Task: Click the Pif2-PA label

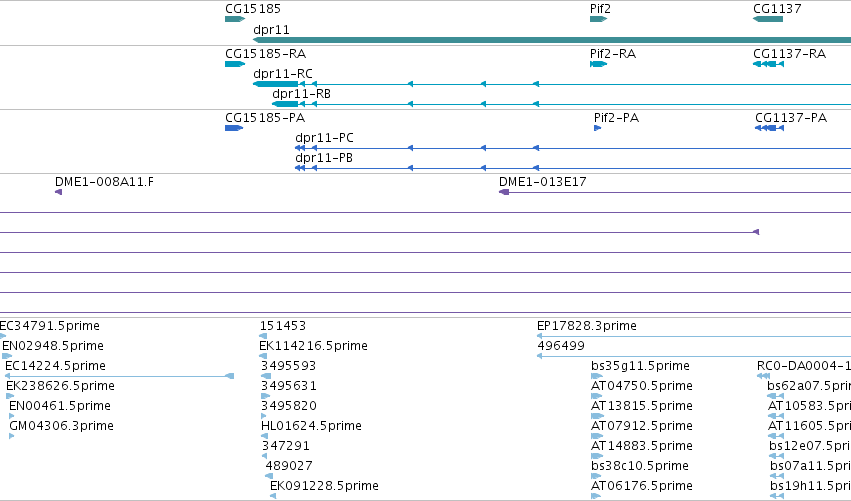Action: [x=616, y=118]
